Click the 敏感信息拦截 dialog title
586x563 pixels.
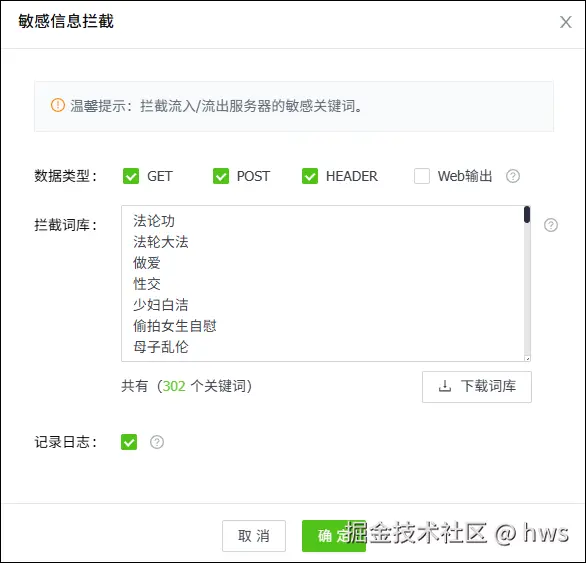(x=66, y=21)
